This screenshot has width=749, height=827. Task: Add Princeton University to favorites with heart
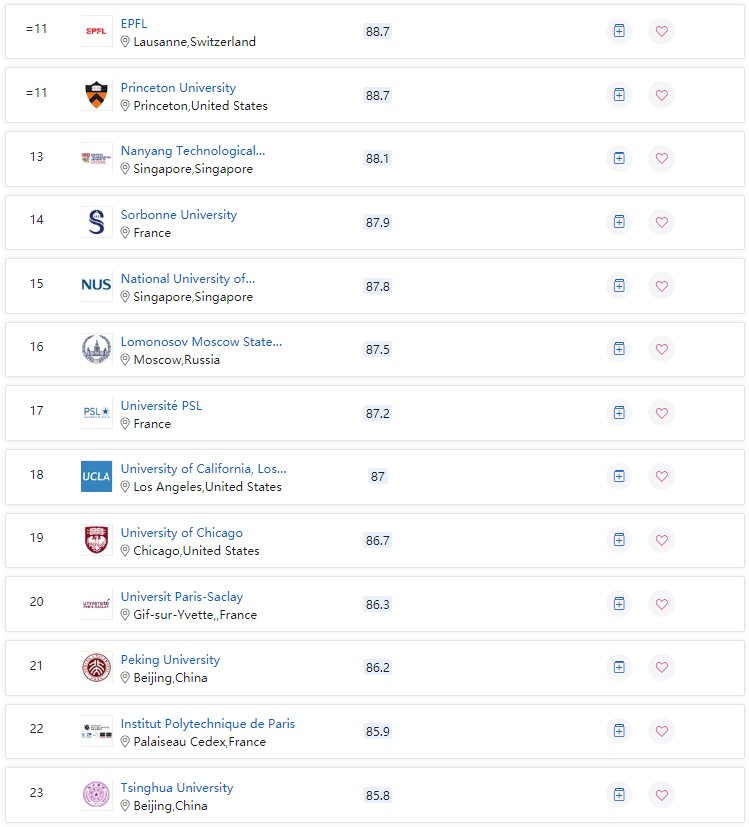pos(661,95)
